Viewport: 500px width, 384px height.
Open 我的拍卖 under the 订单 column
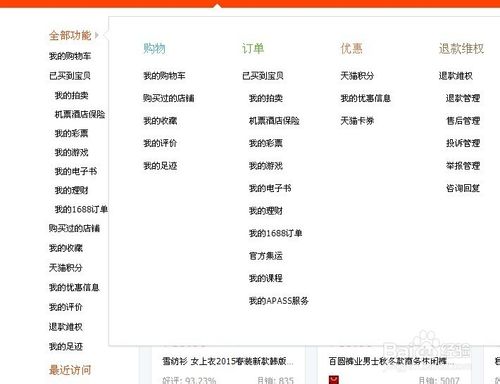pyautogui.click(x=266, y=98)
